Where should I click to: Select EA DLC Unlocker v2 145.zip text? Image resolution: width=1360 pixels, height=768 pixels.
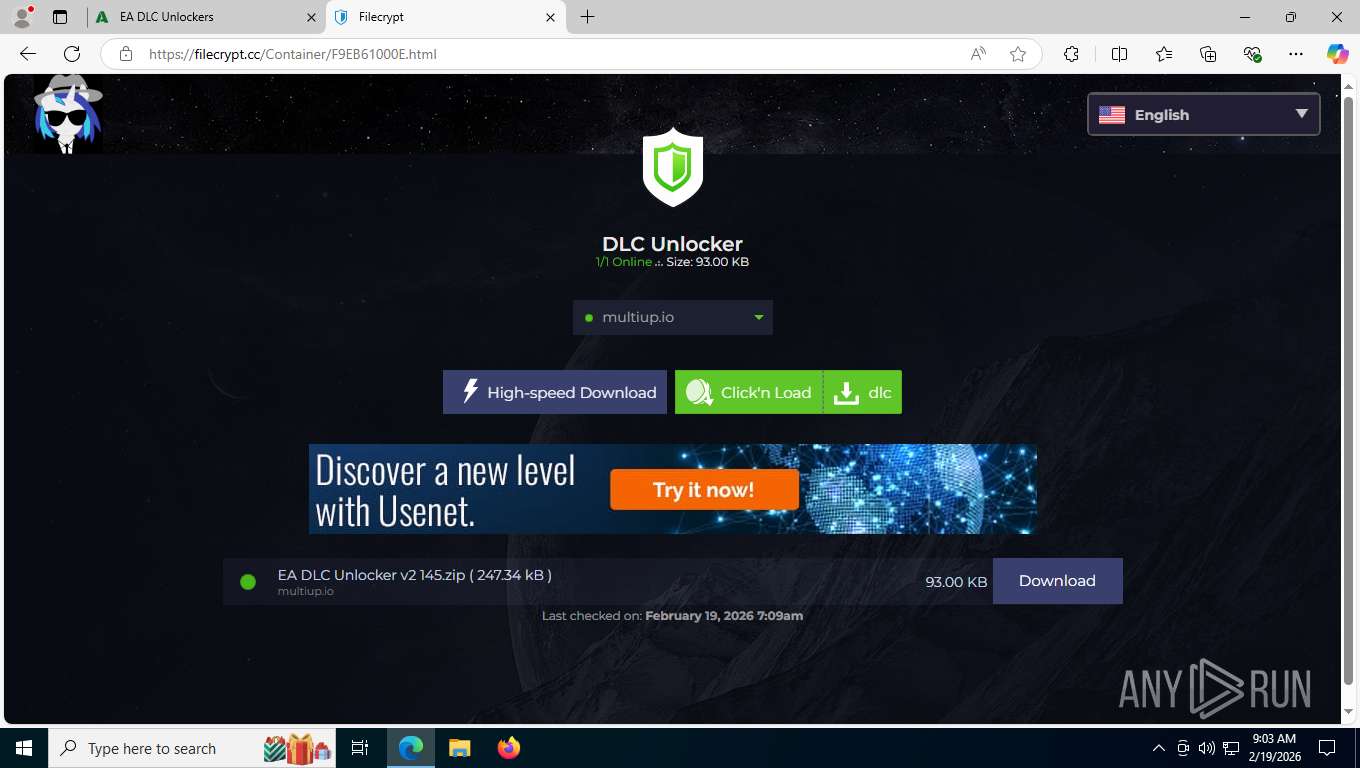[x=415, y=575]
